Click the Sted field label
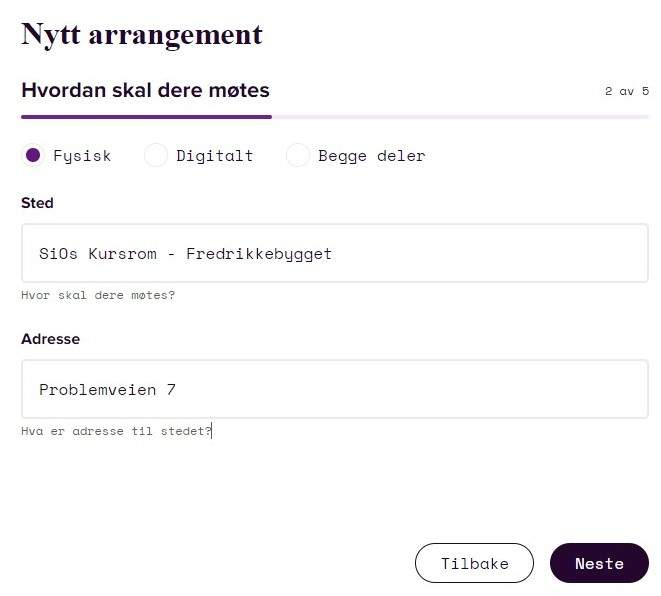 click(x=37, y=203)
